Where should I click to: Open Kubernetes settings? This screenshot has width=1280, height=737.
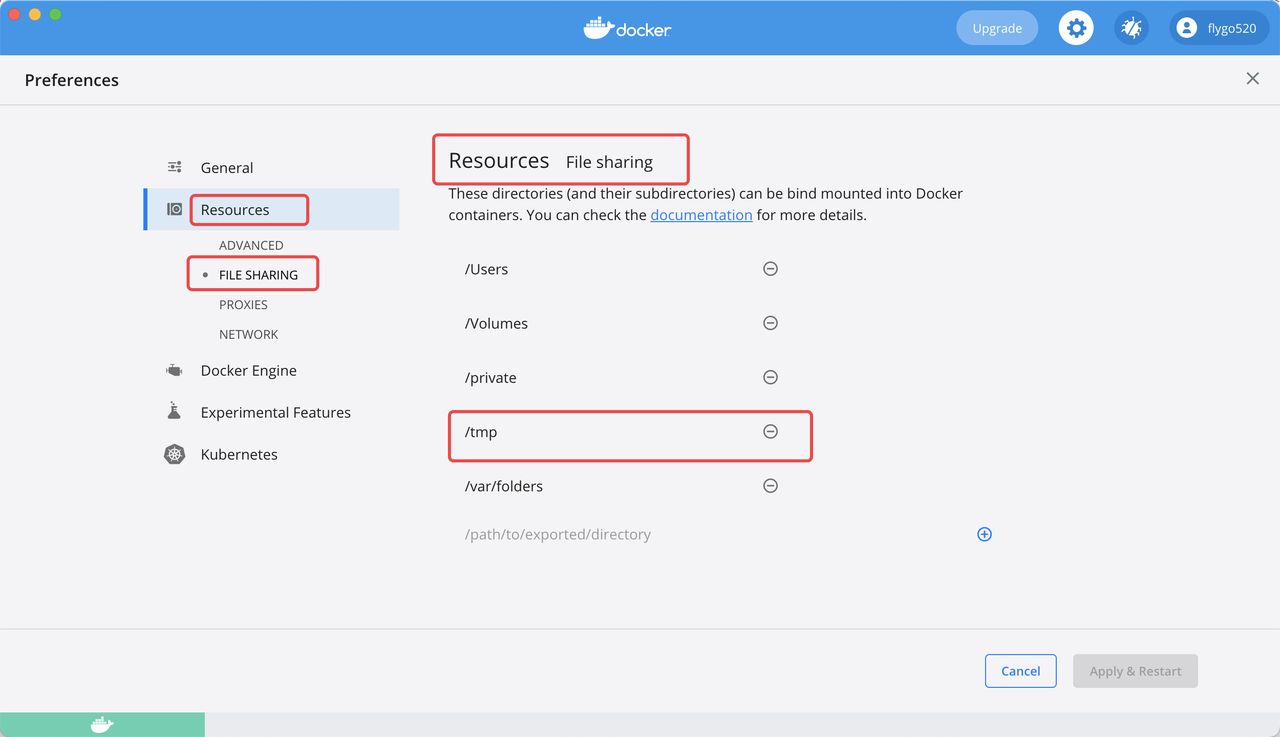click(x=239, y=454)
